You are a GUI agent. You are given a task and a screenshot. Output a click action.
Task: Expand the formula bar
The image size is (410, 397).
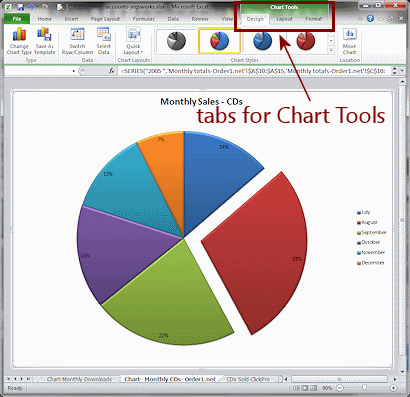[x=403, y=71]
